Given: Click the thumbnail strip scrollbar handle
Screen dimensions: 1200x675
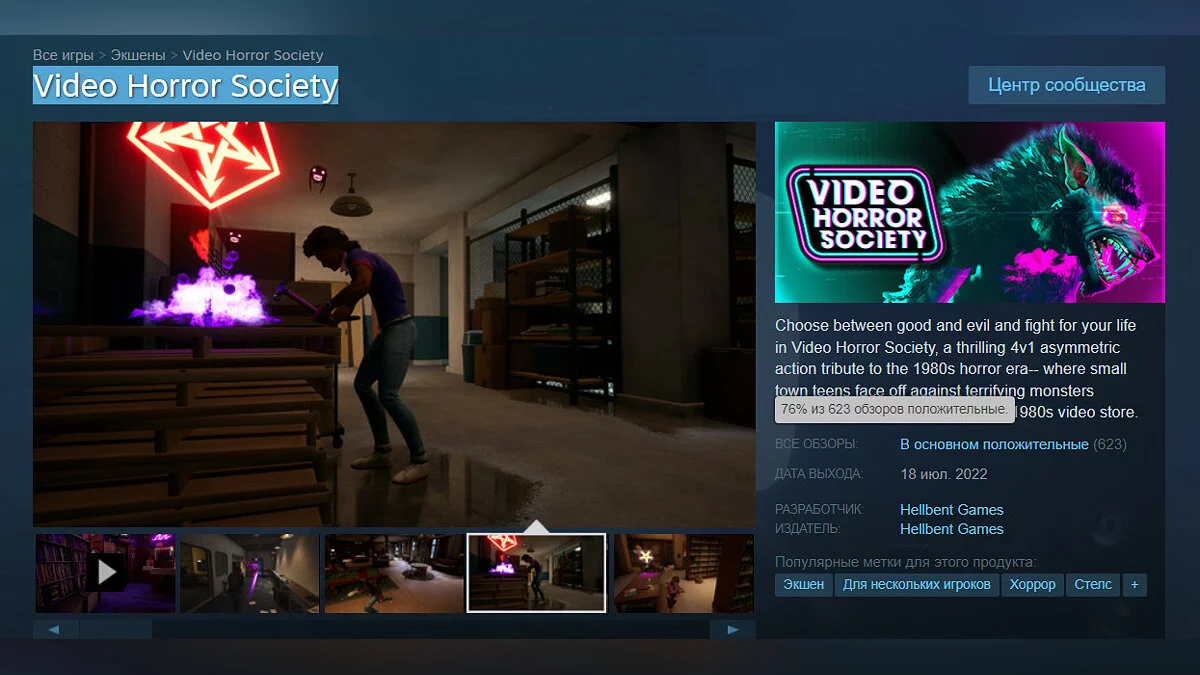Looking at the screenshot, I should tap(116, 630).
